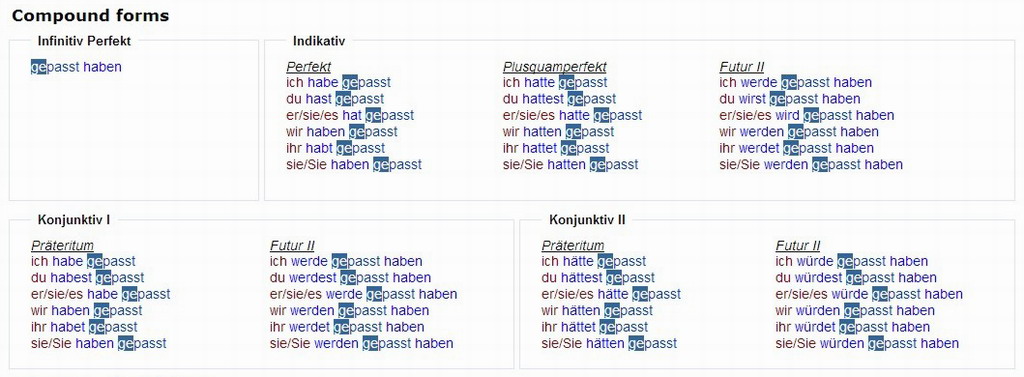Select 'ich hätte gepasst' in Konjunktiv II

tap(594, 262)
